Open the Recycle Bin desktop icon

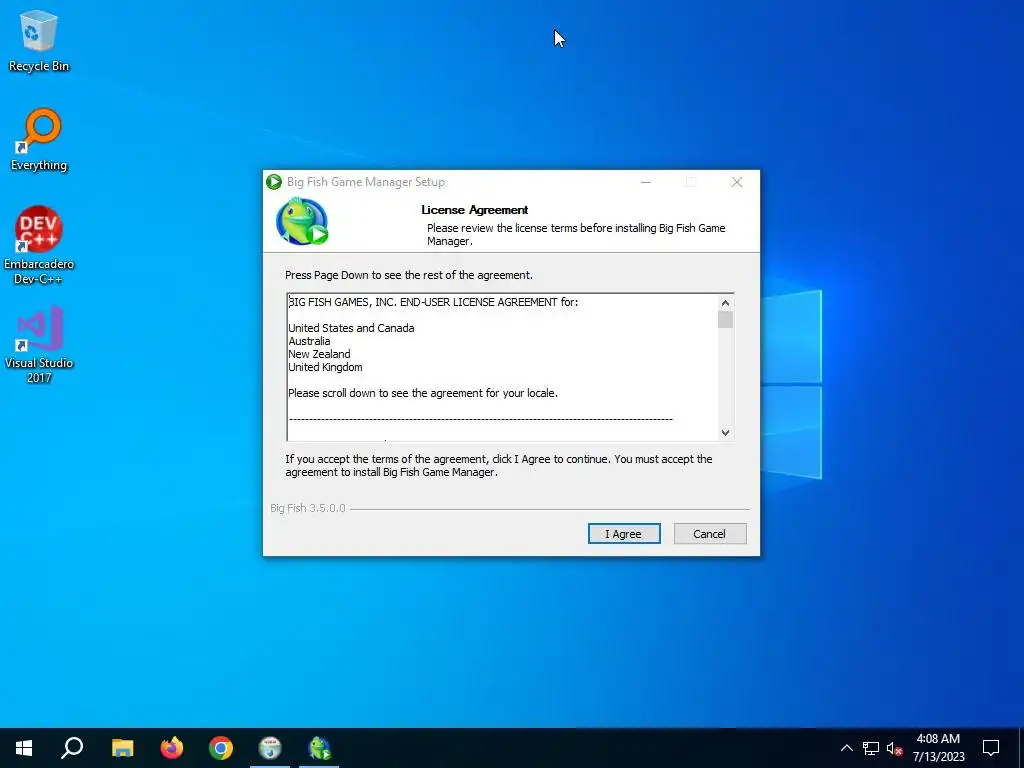point(39,41)
